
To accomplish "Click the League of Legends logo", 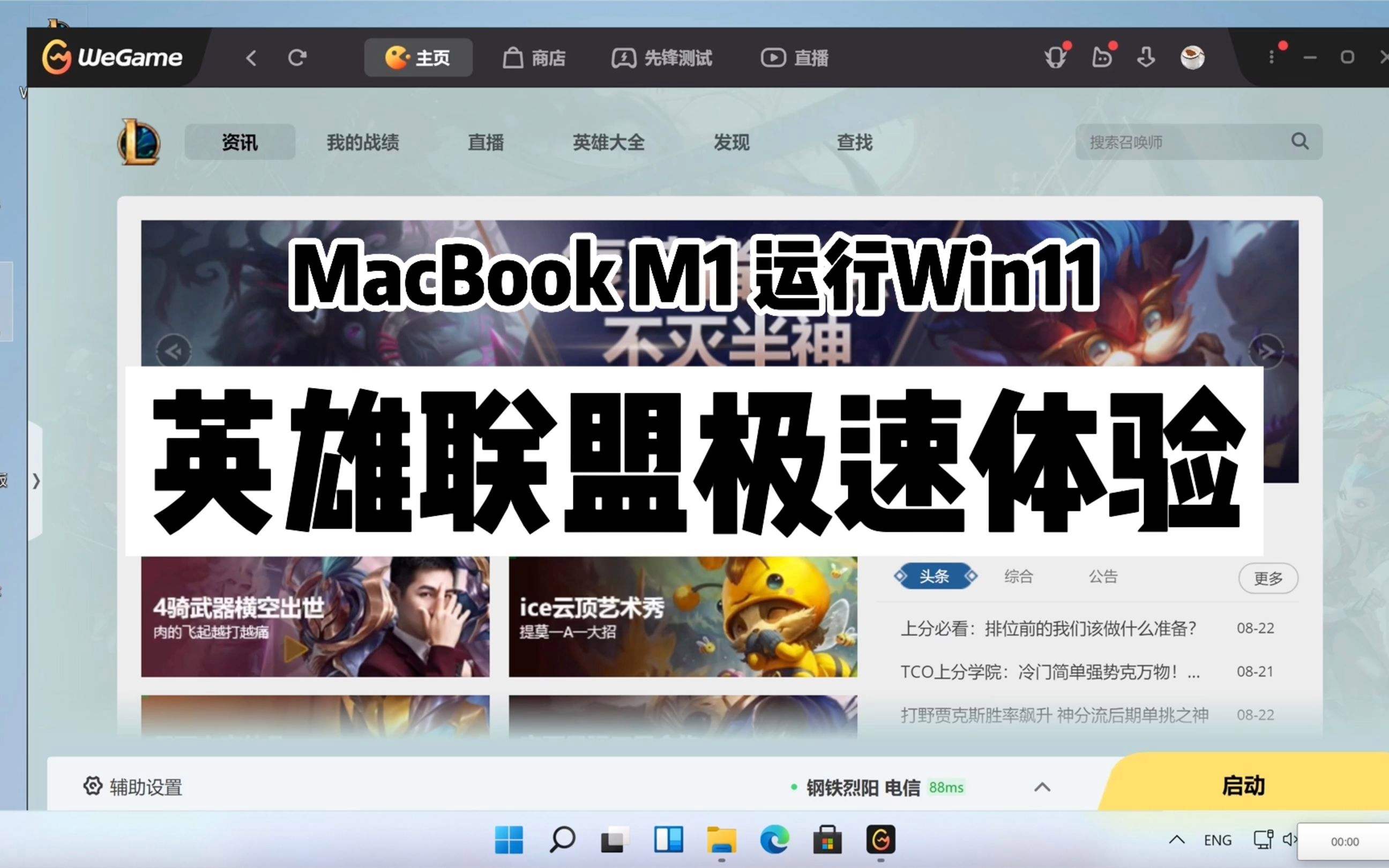I will 139,142.
